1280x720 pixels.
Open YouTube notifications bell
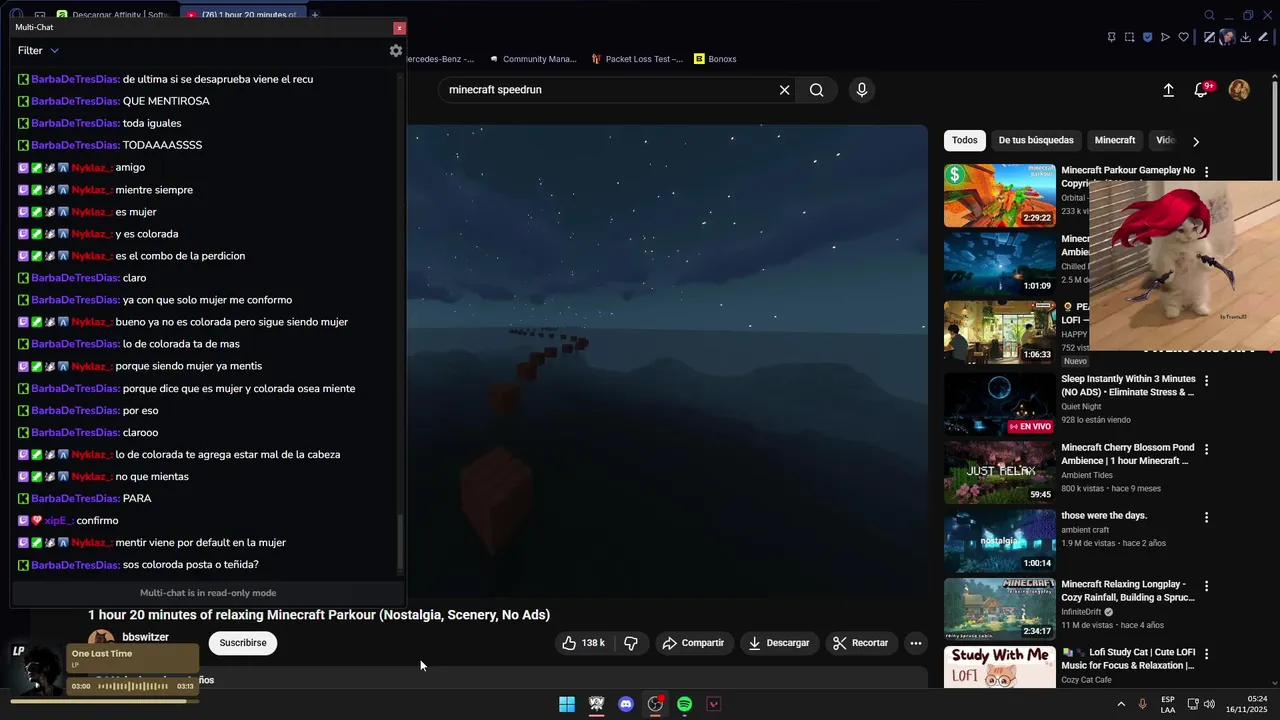(1201, 90)
